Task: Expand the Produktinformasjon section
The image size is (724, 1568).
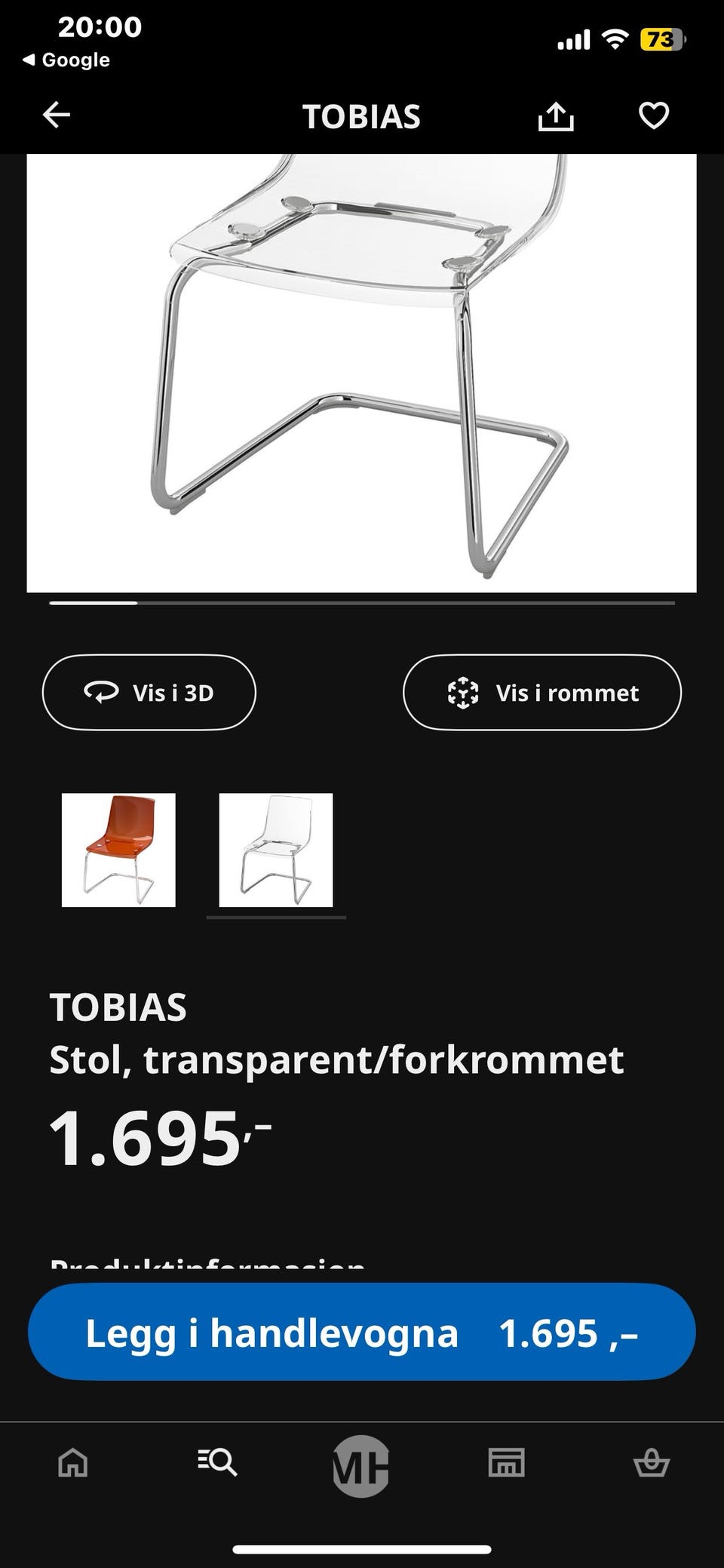Action: click(207, 1265)
